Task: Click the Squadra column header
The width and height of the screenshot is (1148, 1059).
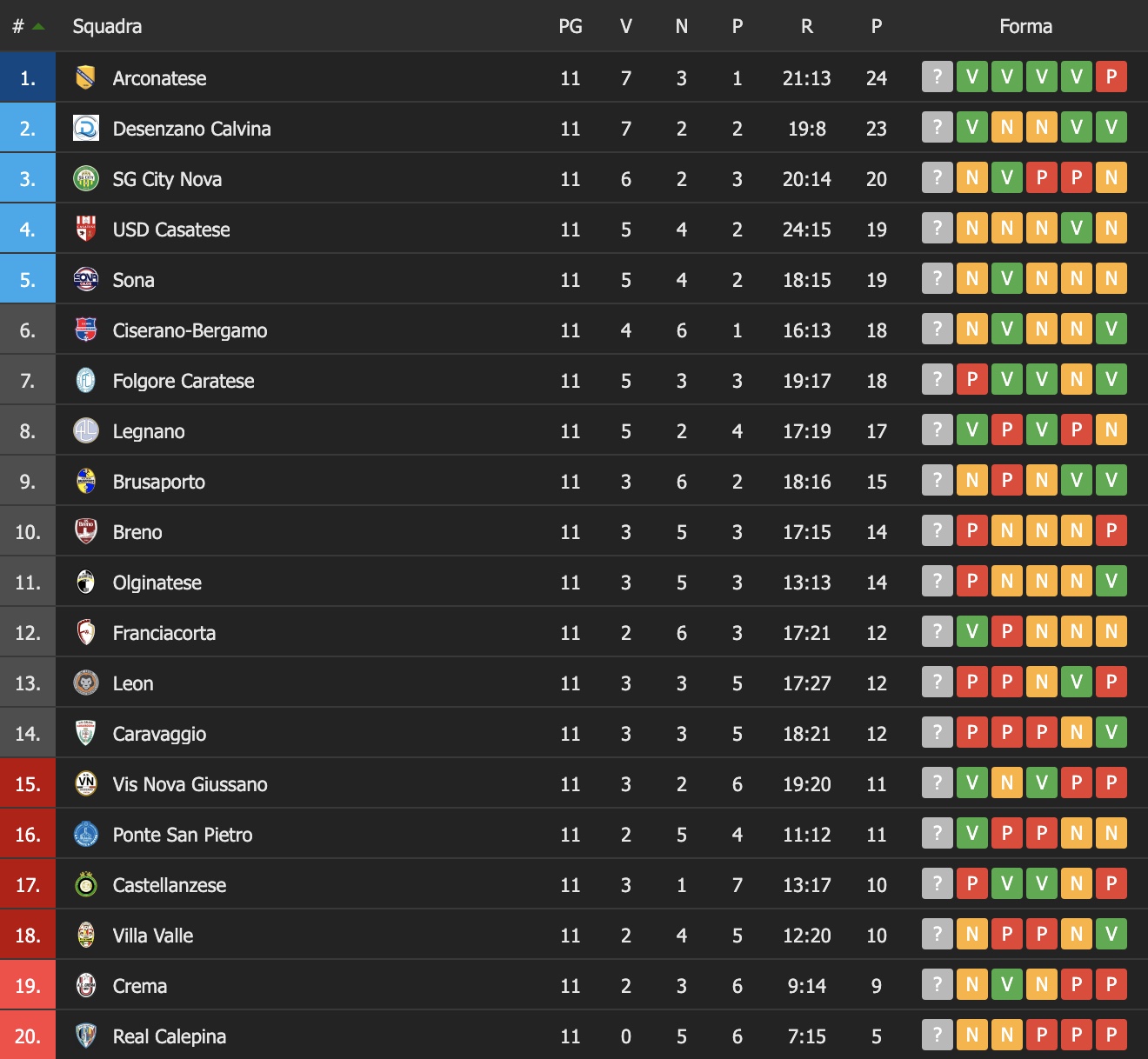Action: (x=107, y=27)
